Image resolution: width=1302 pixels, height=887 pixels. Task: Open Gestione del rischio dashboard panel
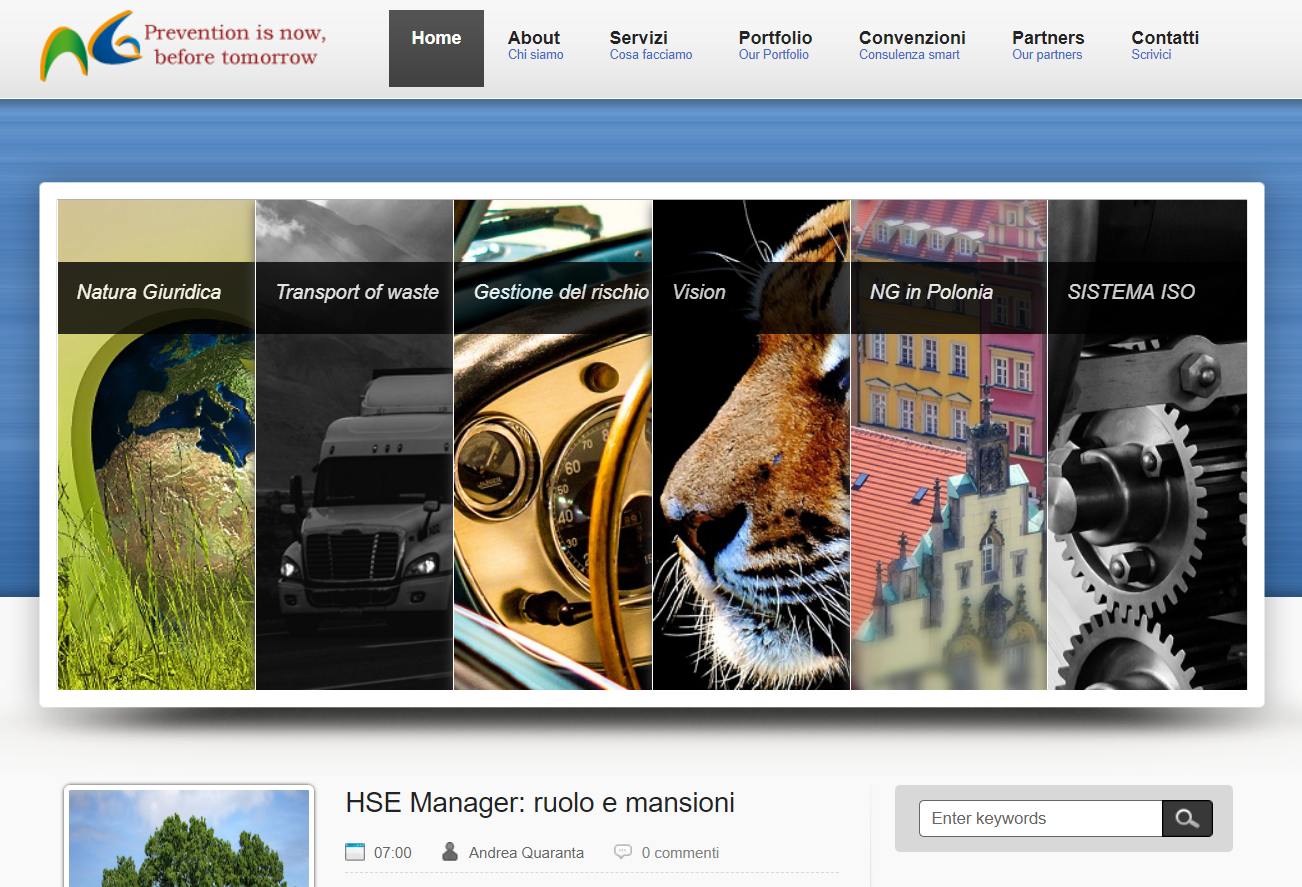[x=552, y=445]
